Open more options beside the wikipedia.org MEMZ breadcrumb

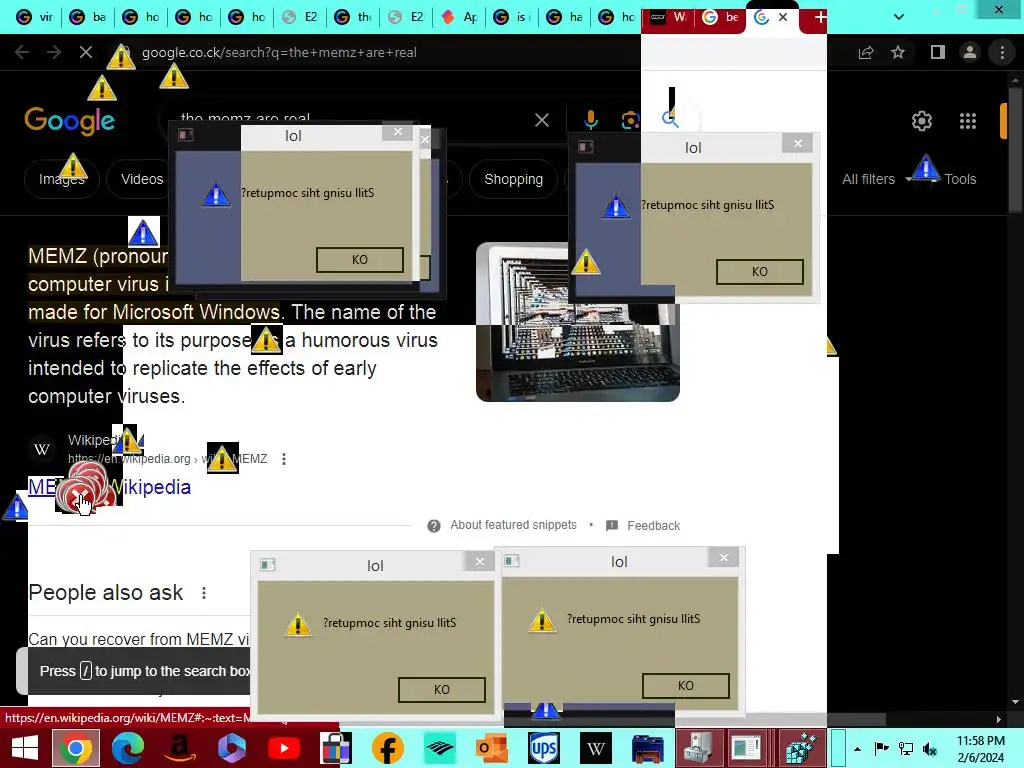point(283,459)
